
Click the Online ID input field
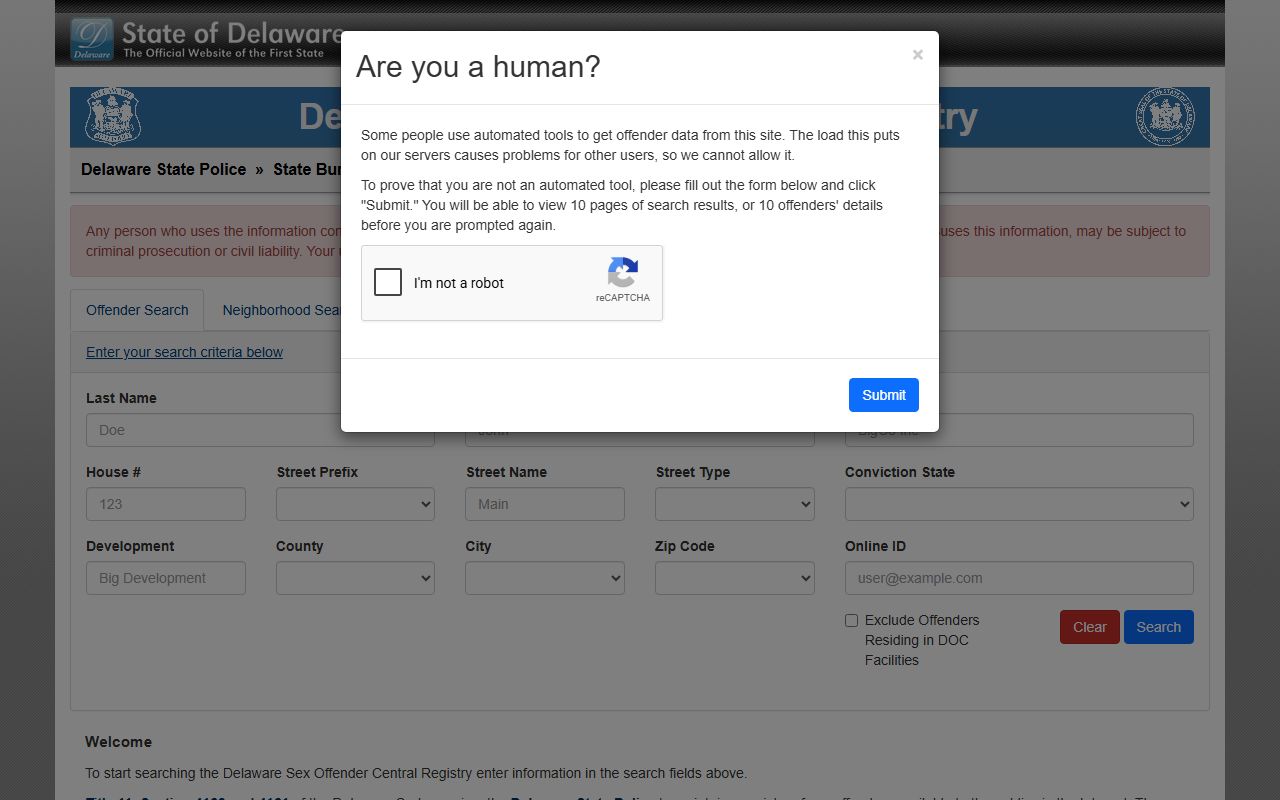pyautogui.click(x=1018, y=578)
